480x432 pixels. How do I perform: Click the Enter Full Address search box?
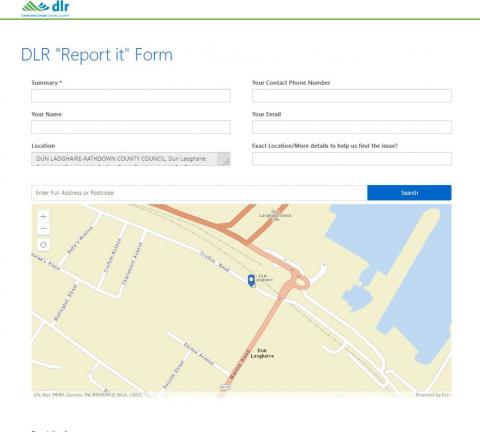click(x=199, y=193)
